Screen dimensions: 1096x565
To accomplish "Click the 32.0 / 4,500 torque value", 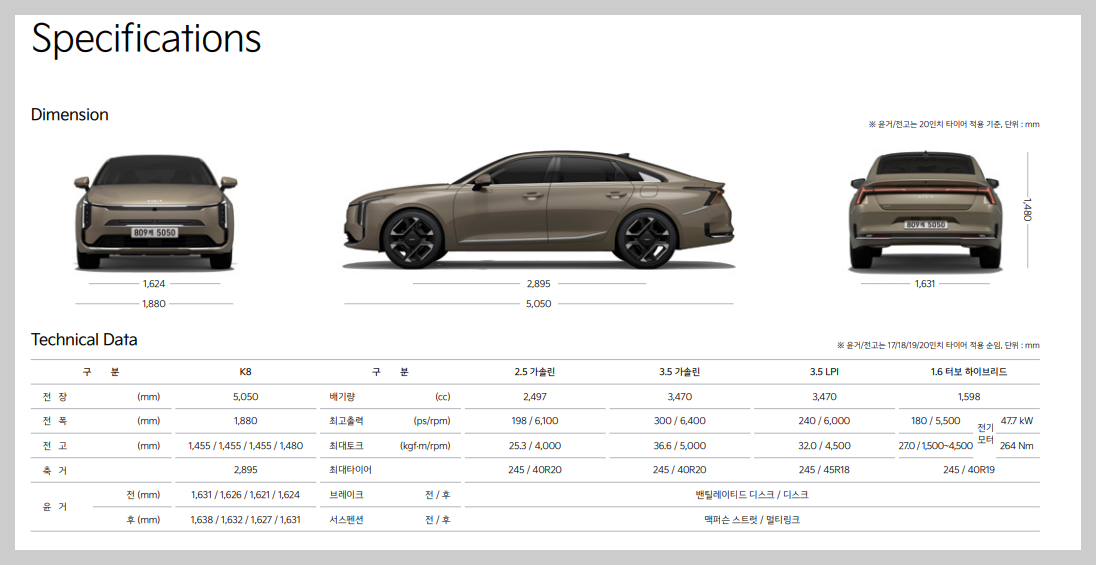I will click(824, 445).
